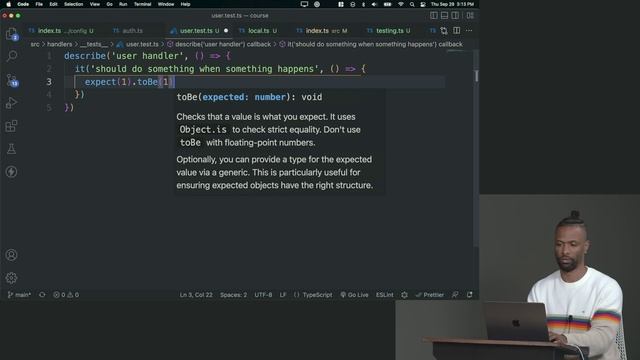Viewport: 640px width, 360px height.
Task: Click handlers in the breadcrumb
Action: click(x=60, y=44)
